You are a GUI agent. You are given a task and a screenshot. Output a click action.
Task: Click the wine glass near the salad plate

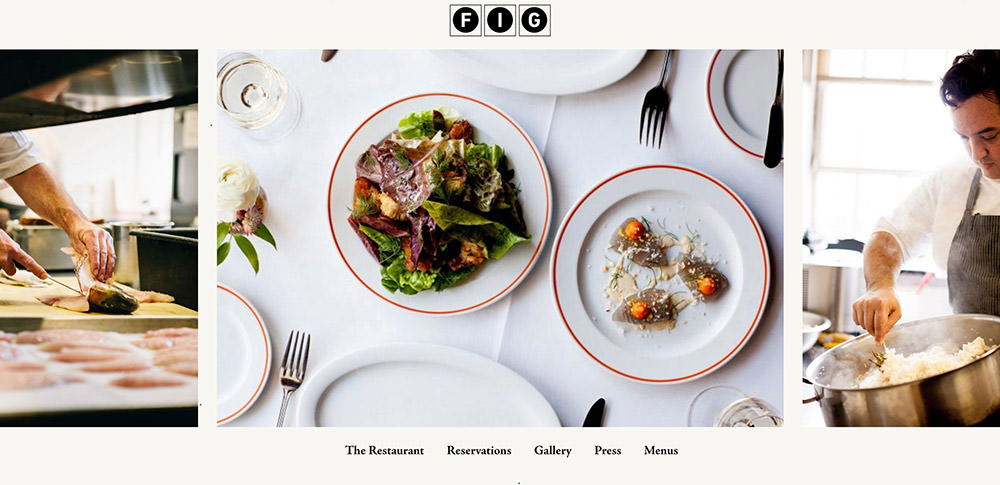point(258,94)
